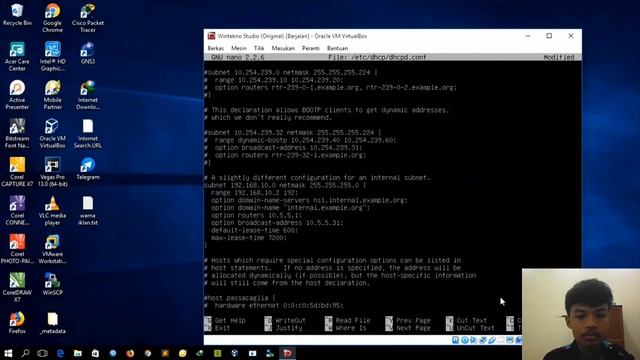
Task: Select warna iklan.txt file on desktop
Action: coord(88,210)
